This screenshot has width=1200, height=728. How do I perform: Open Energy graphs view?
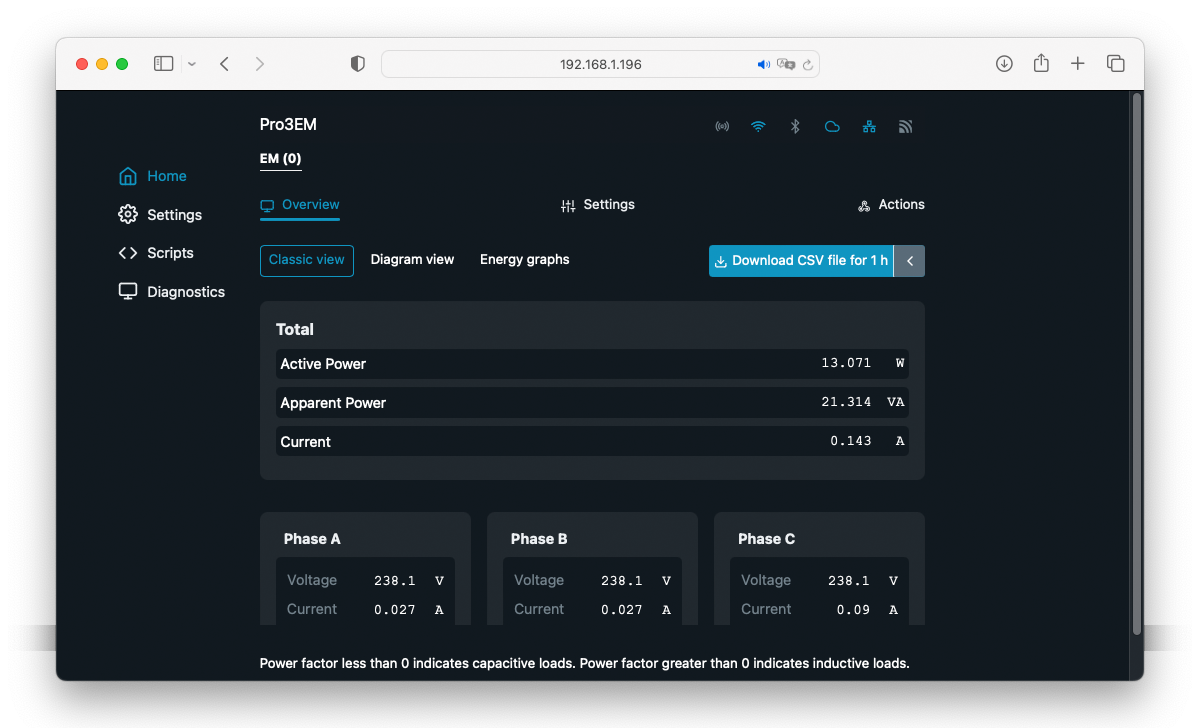click(524, 260)
